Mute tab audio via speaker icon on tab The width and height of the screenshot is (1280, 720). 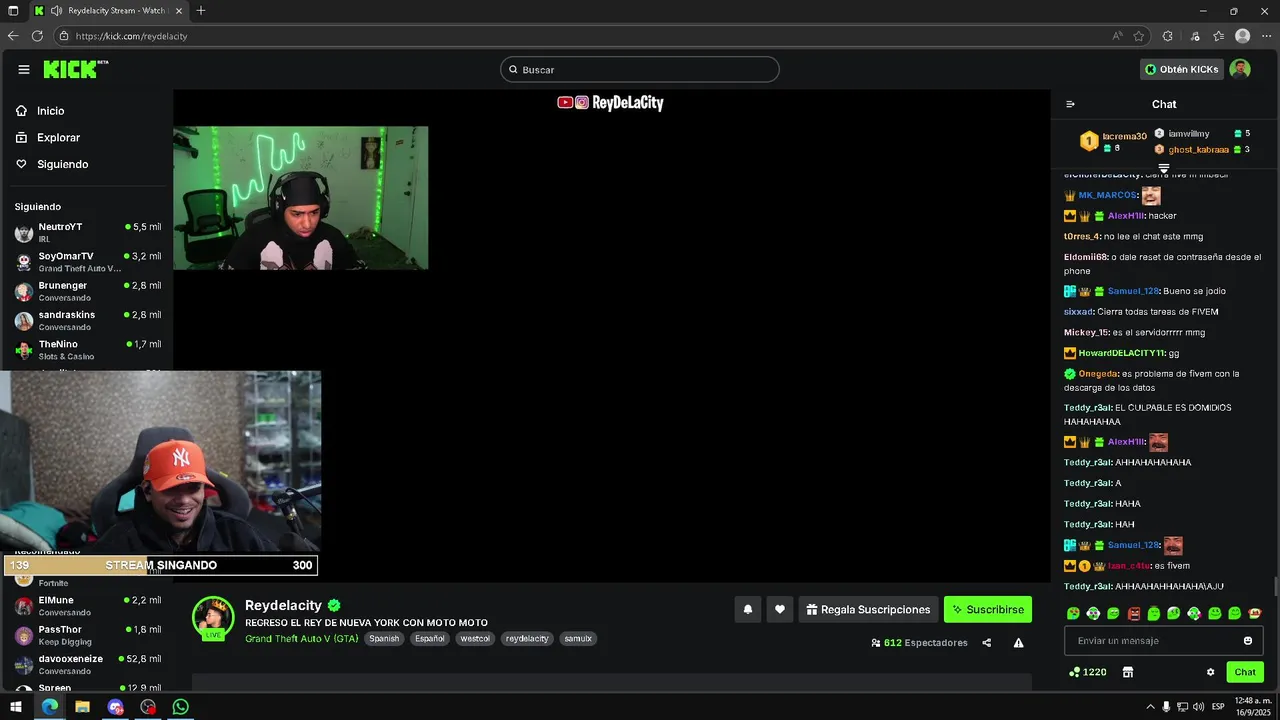click(x=56, y=11)
